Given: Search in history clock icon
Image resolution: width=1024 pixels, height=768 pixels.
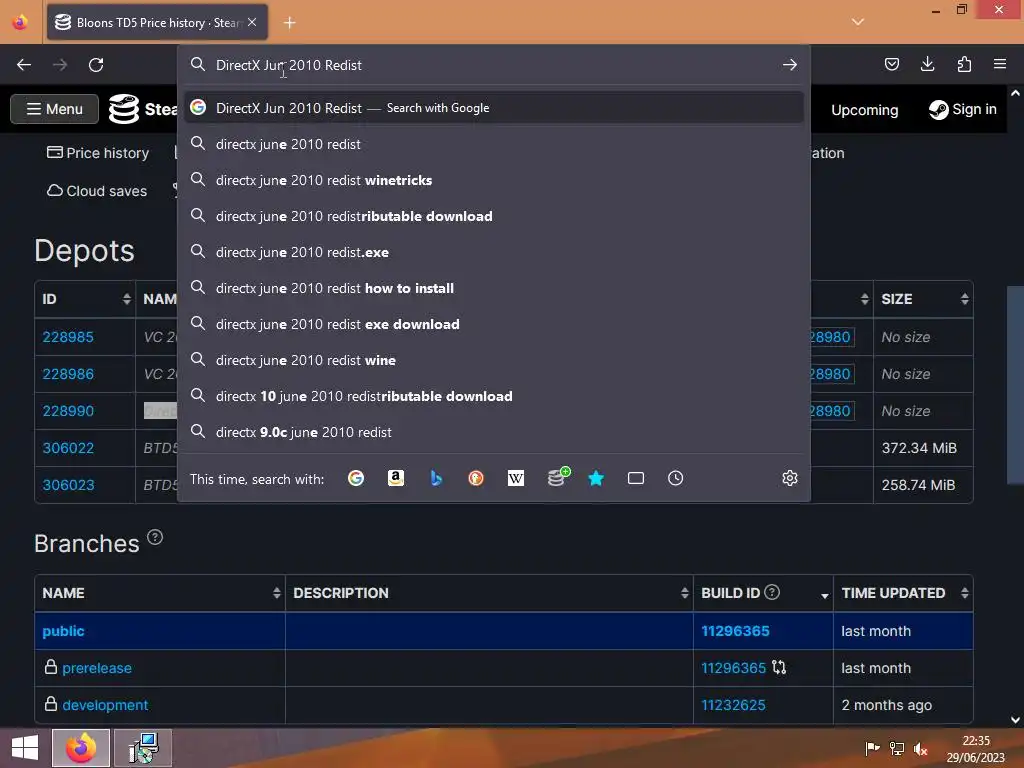Looking at the screenshot, I should [675, 478].
